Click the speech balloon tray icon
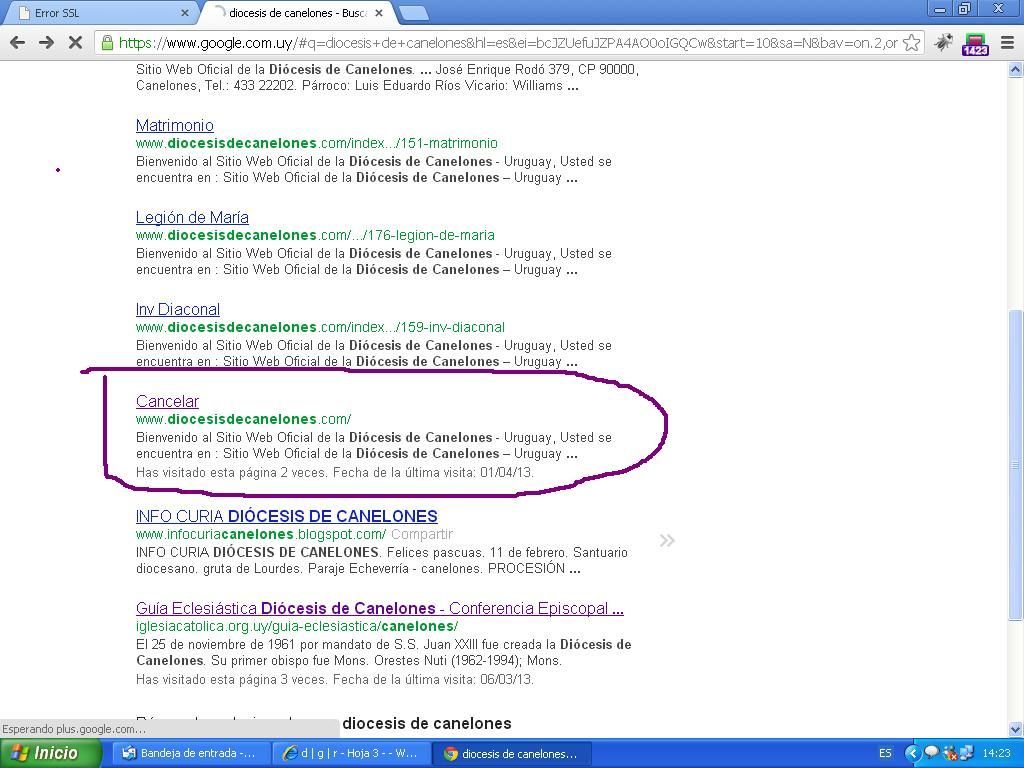The height and width of the screenshot is (768, 1024). tap(932, 752)
